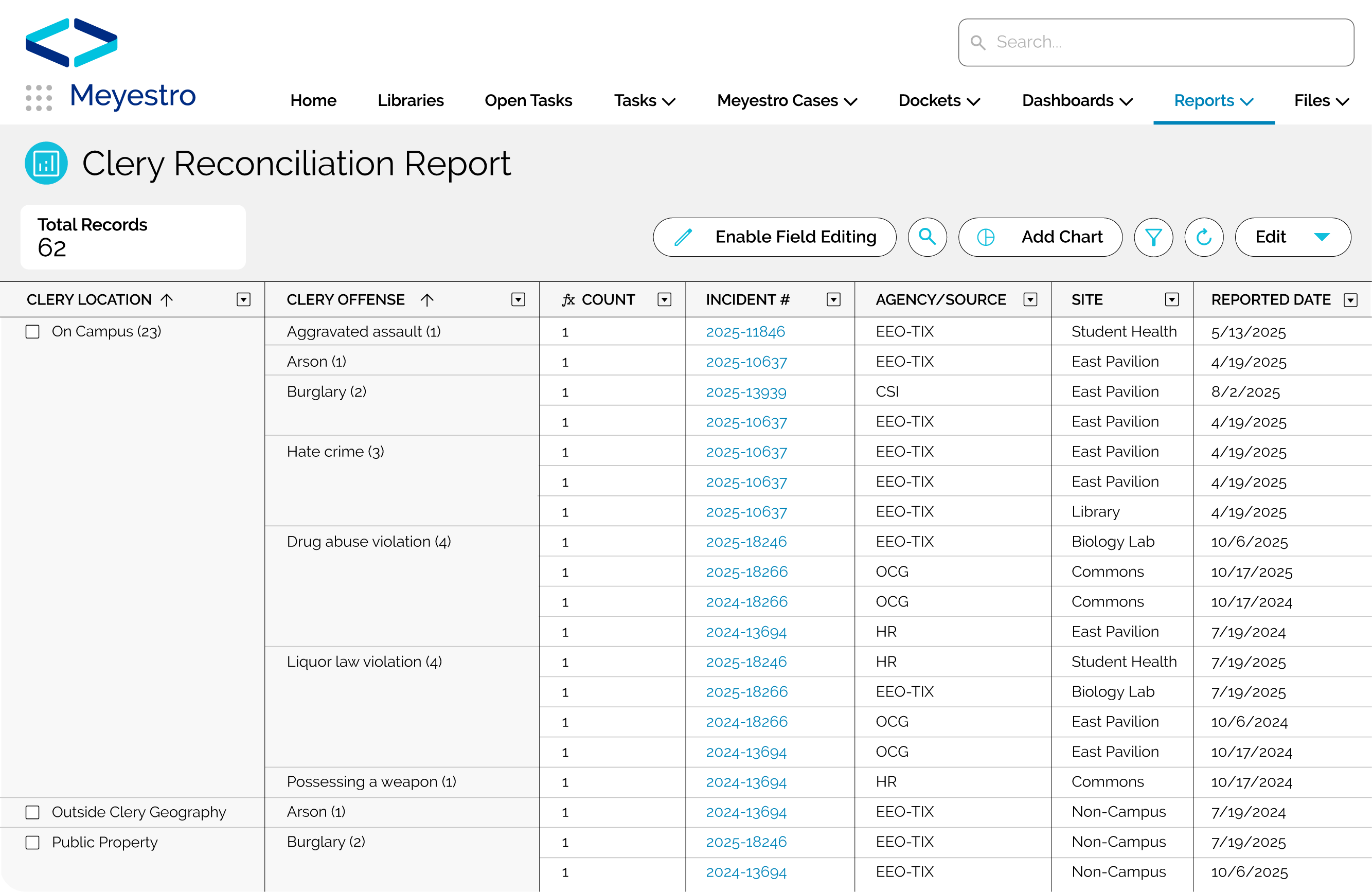Open incident 2025-11846 link

coord(745,332)
